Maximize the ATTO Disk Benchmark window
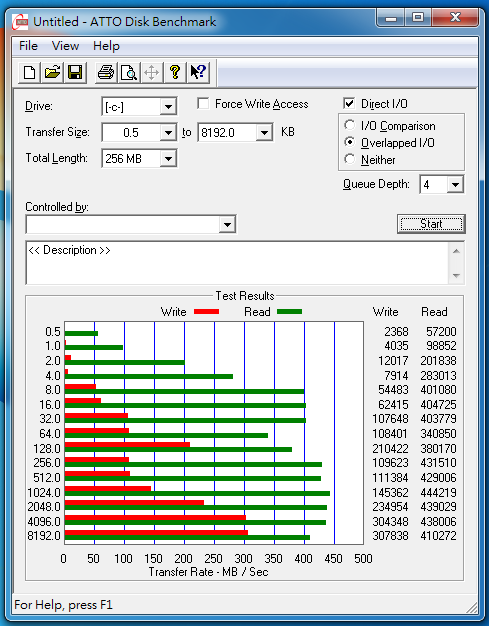Screen dimensions: 489x626 pyautogui.click(x=418, y=17)
